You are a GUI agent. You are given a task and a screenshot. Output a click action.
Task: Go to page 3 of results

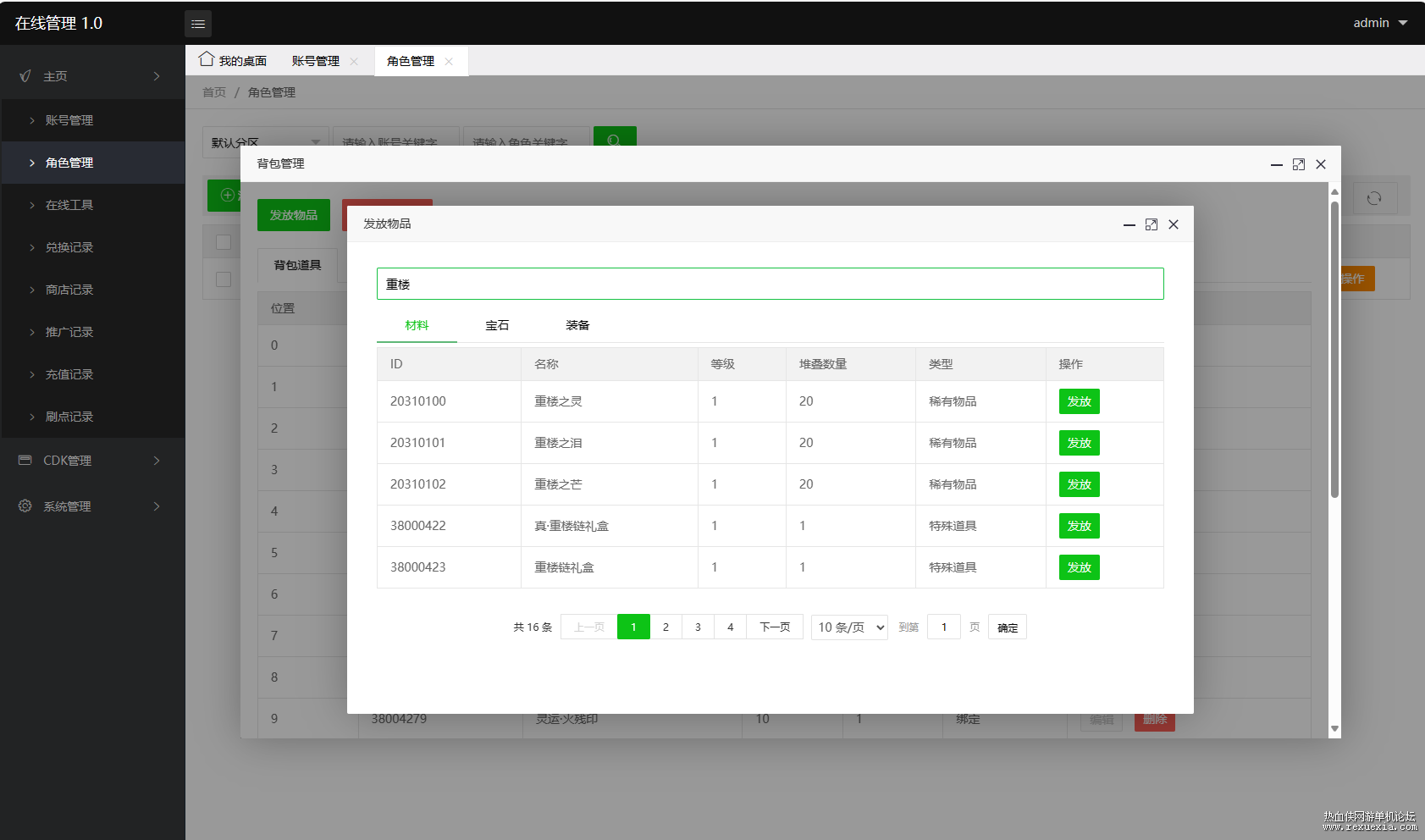click(x=698, y=627)
